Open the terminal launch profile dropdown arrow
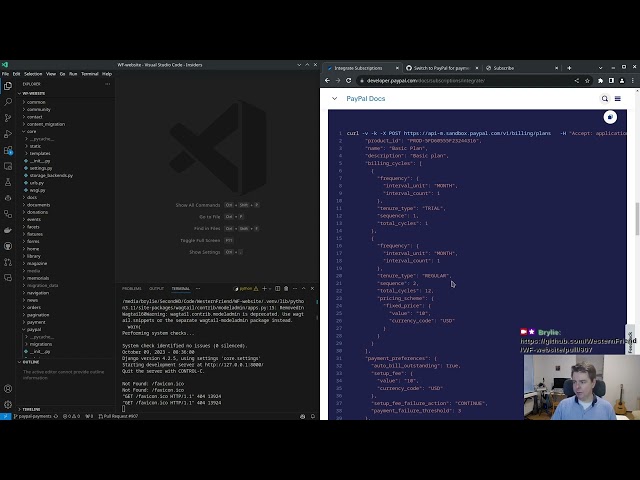The height and width of the screenshot is (480, 640). point(270,289)
